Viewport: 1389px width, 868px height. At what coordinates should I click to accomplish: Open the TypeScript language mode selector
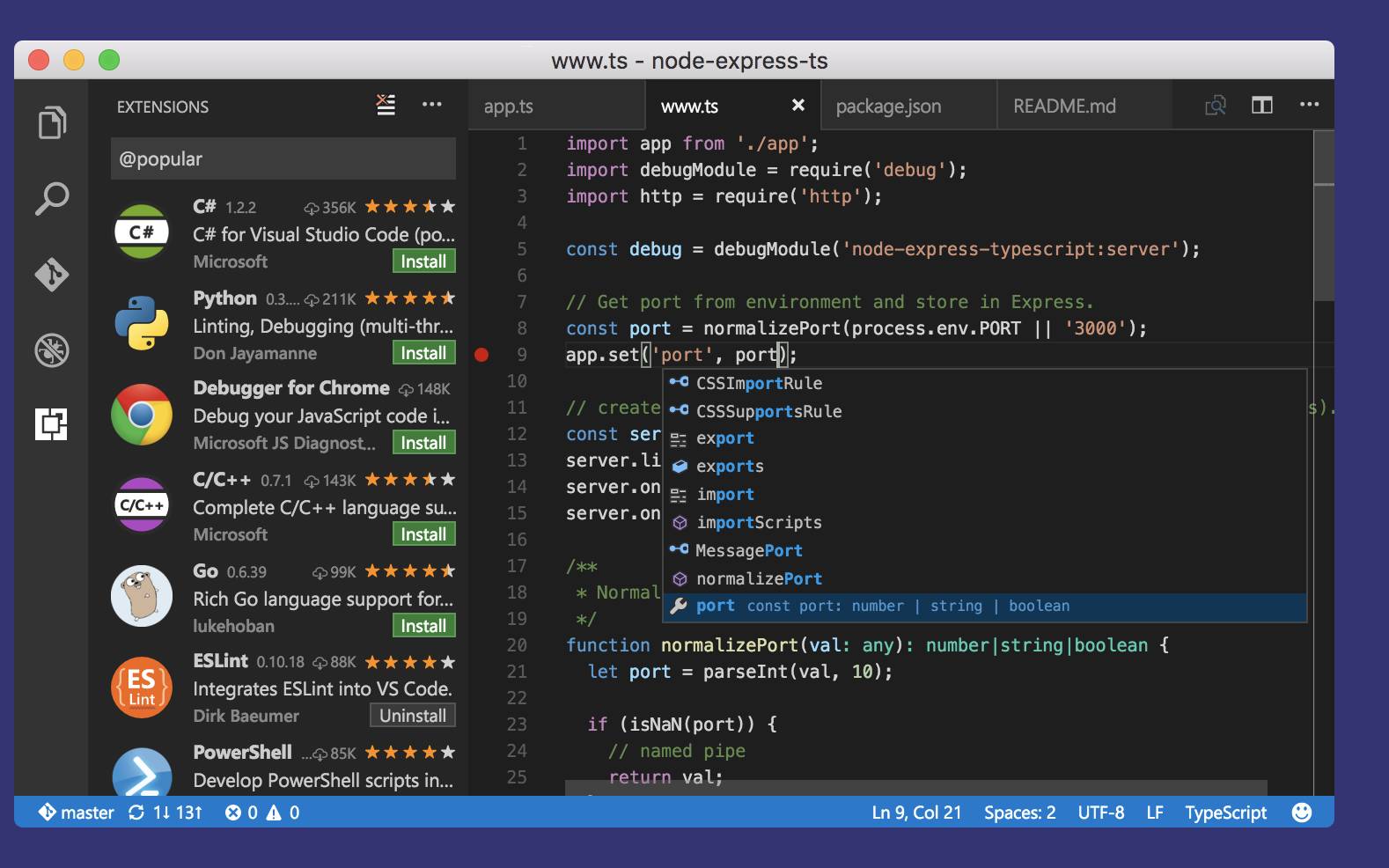(x=1225, y=813)
